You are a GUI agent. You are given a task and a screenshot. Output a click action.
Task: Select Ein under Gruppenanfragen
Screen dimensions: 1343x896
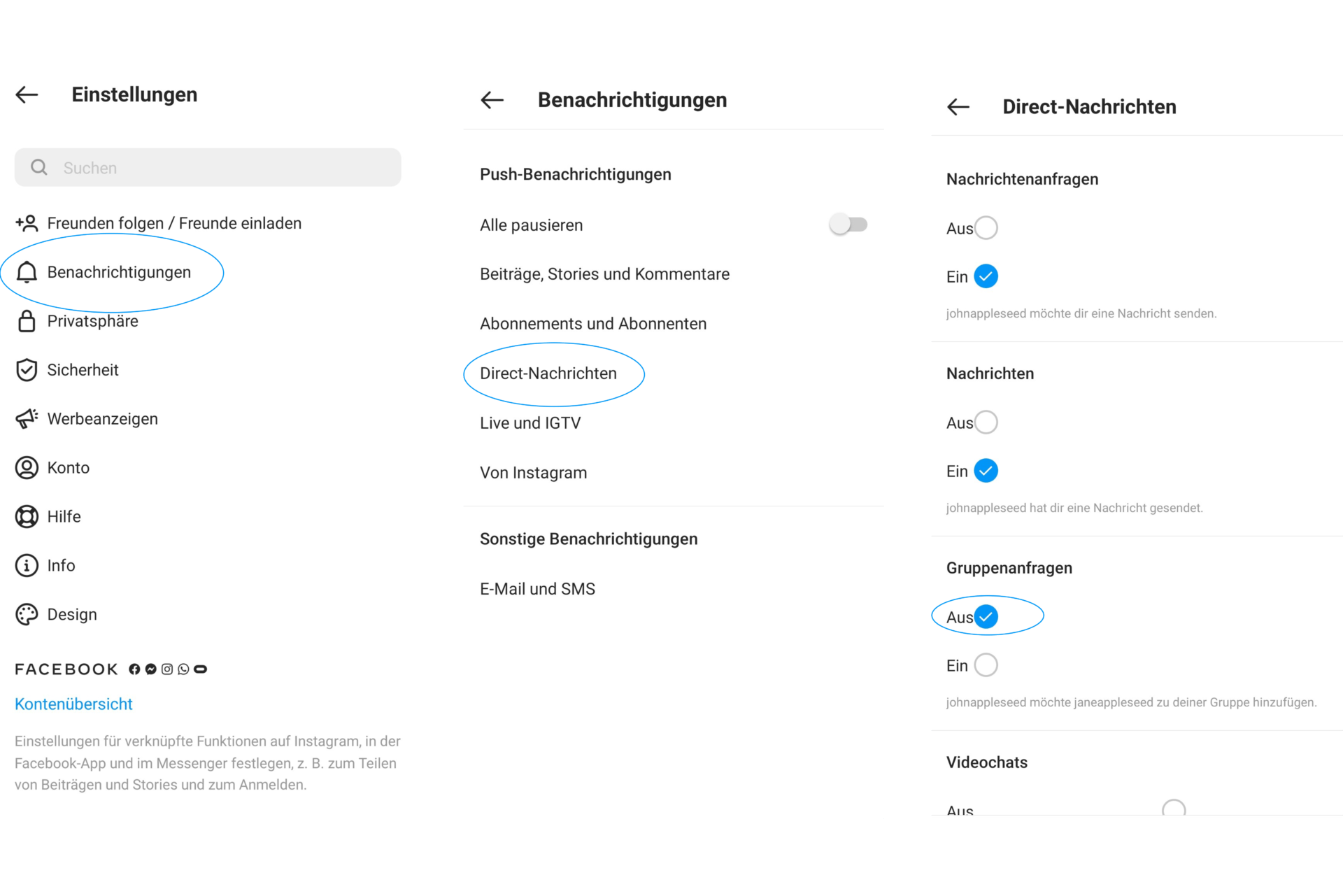click(x=986, y=665)
